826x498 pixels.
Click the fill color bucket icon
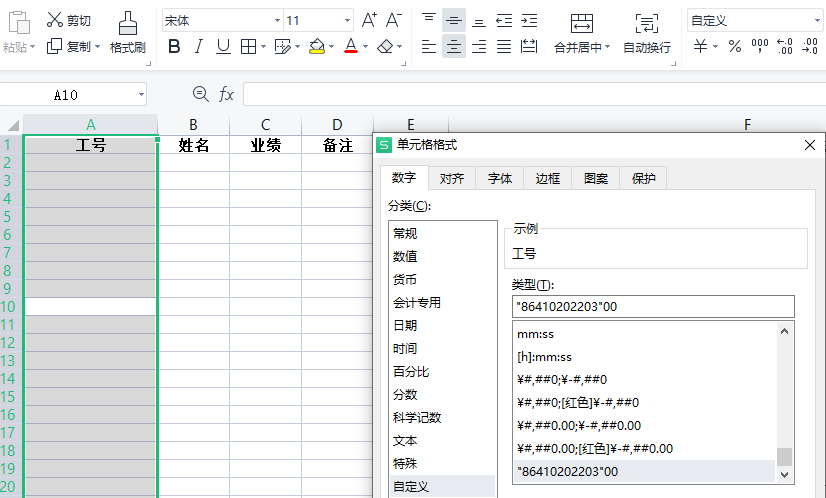pos(317,47)
